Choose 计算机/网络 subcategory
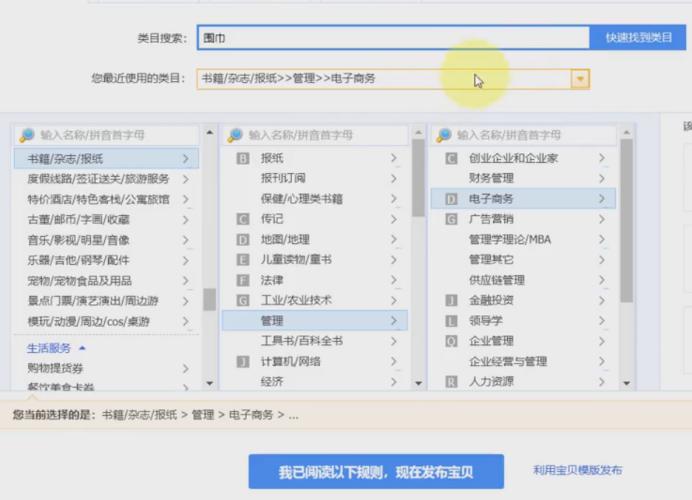Viewport: 692px width, 500px height. point(315,361)
